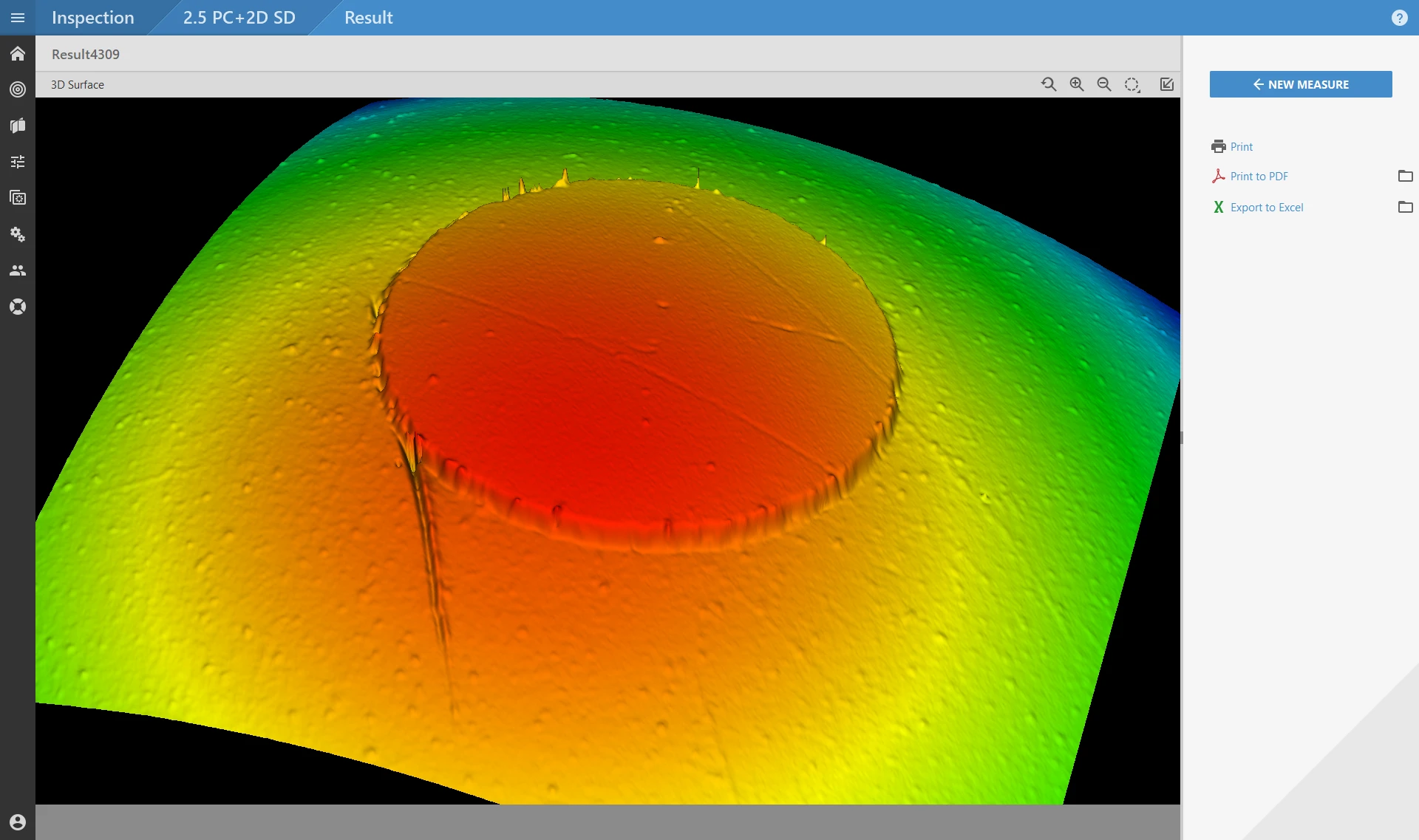Open the hamburger navigation menu
This screenshot has height=840, width=1419.
tap(18, 17)
